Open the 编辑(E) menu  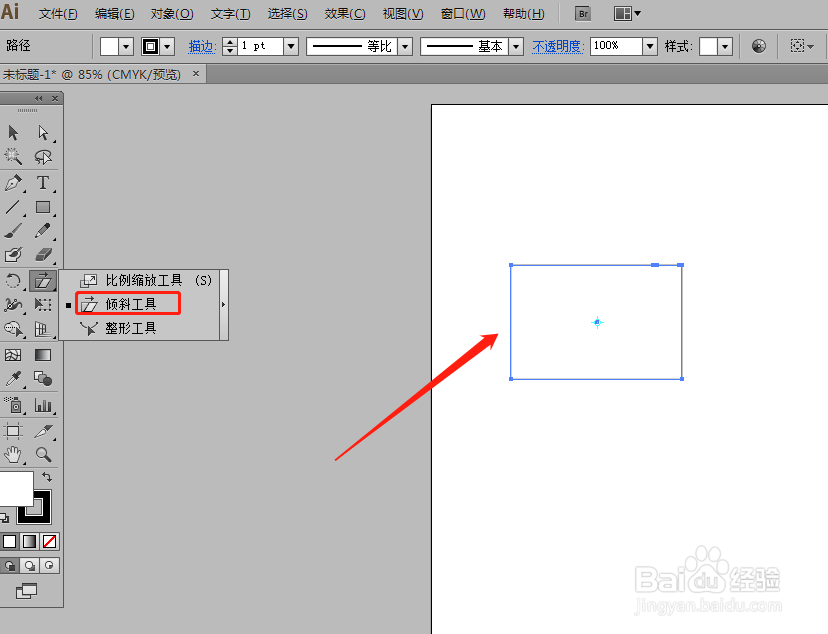click(x=115, y=14)
